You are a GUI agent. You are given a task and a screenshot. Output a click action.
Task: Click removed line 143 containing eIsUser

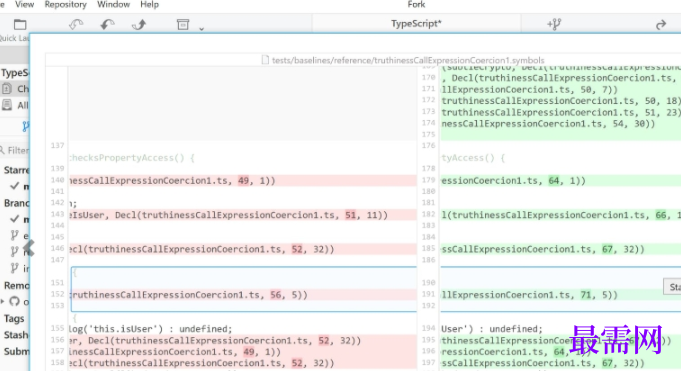[242, 215]
